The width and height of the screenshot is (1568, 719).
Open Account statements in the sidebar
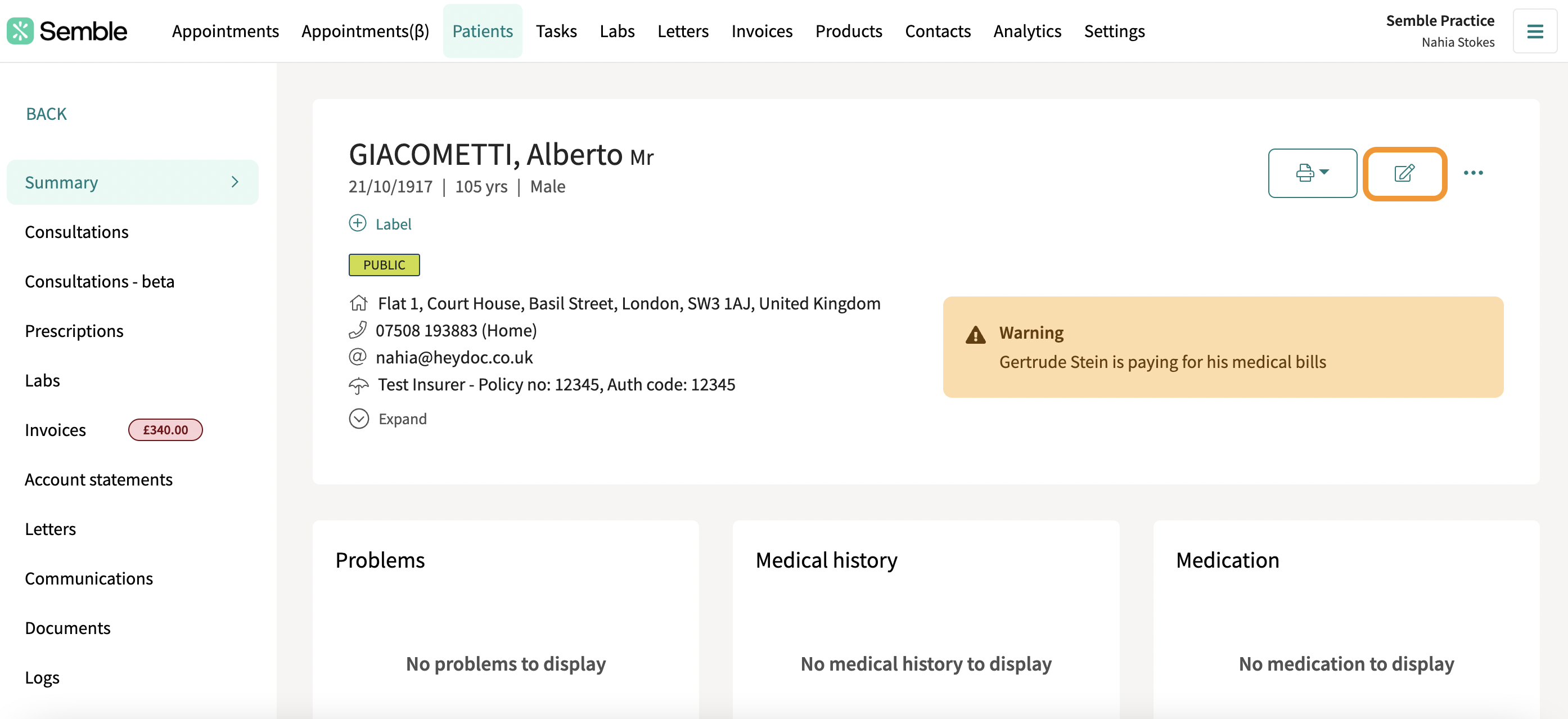pos(98,479)
